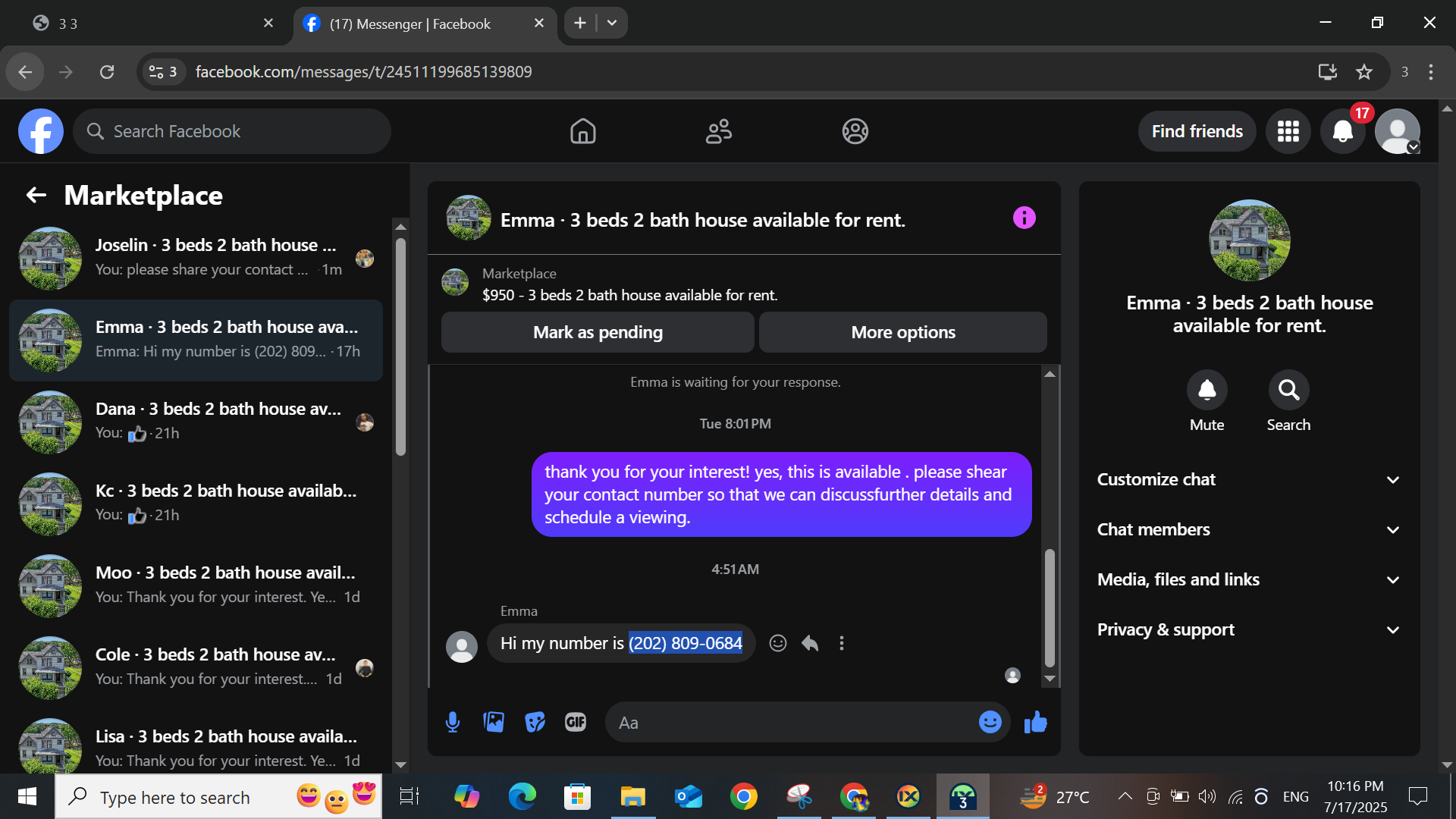The height and width of the screenshot is (819, 1456).
Task: Open Windows Start menu
Action: (x=27, y=796)
